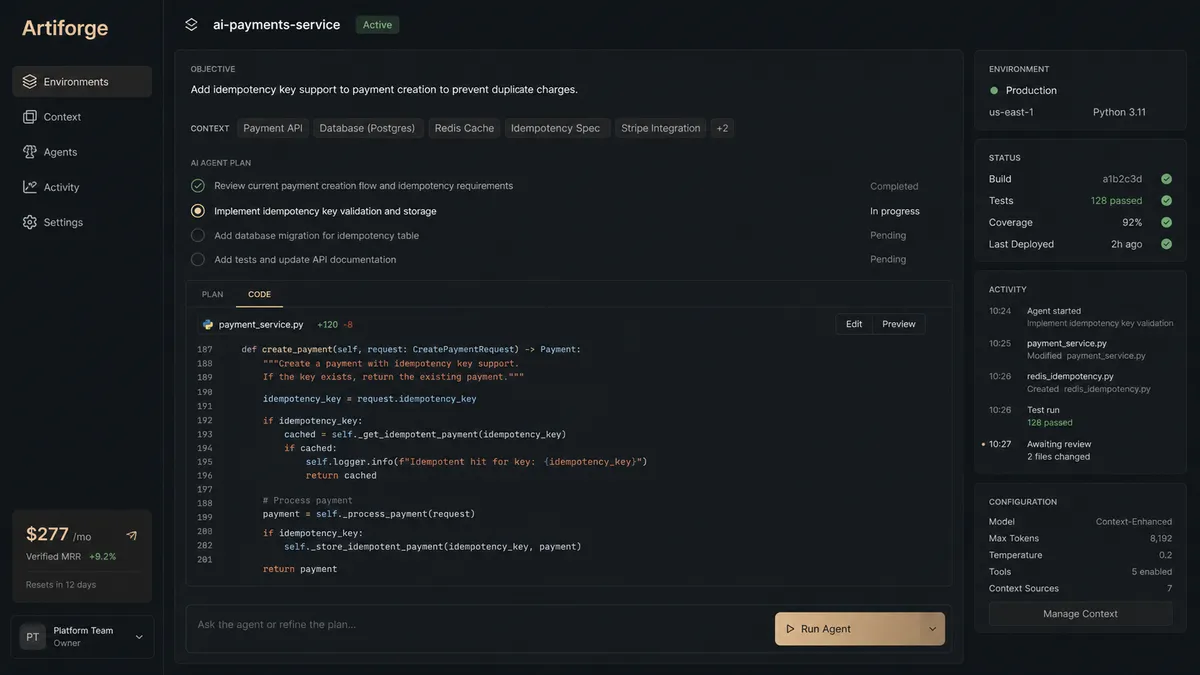Click the 5 enabled tools value

click(x=1152, y=572)
